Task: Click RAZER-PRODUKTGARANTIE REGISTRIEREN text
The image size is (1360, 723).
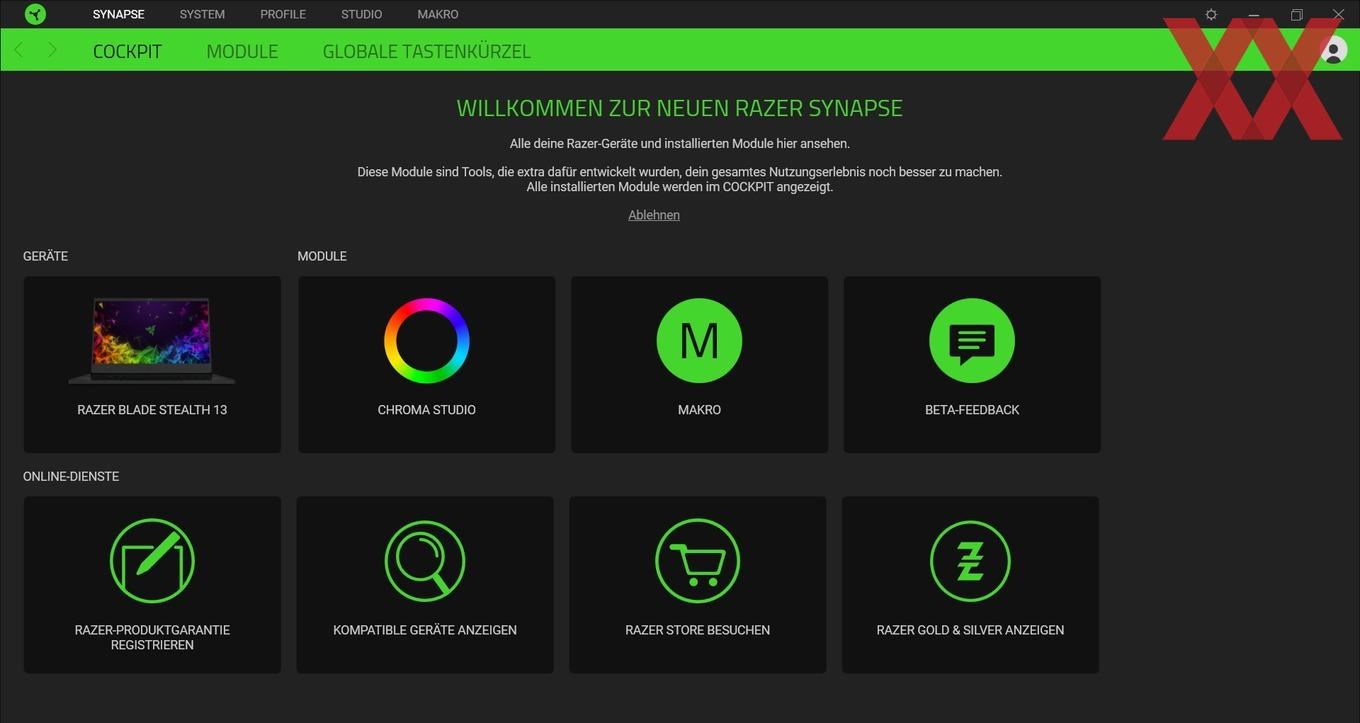Action: (x=152, y=637)
